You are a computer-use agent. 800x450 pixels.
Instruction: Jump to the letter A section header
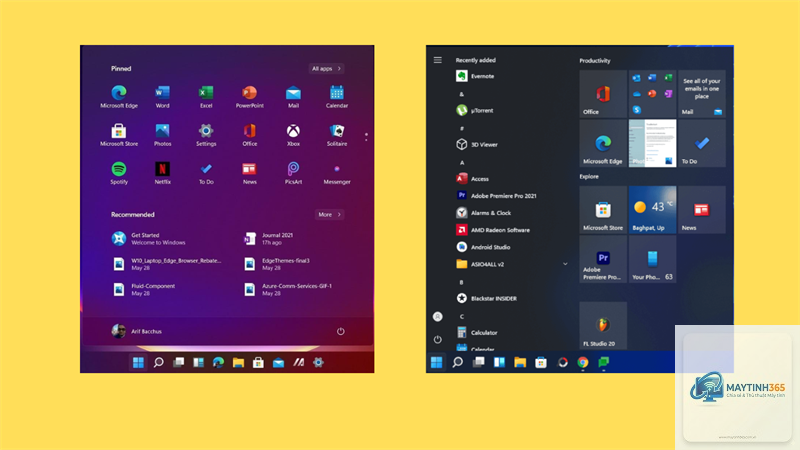462,162
